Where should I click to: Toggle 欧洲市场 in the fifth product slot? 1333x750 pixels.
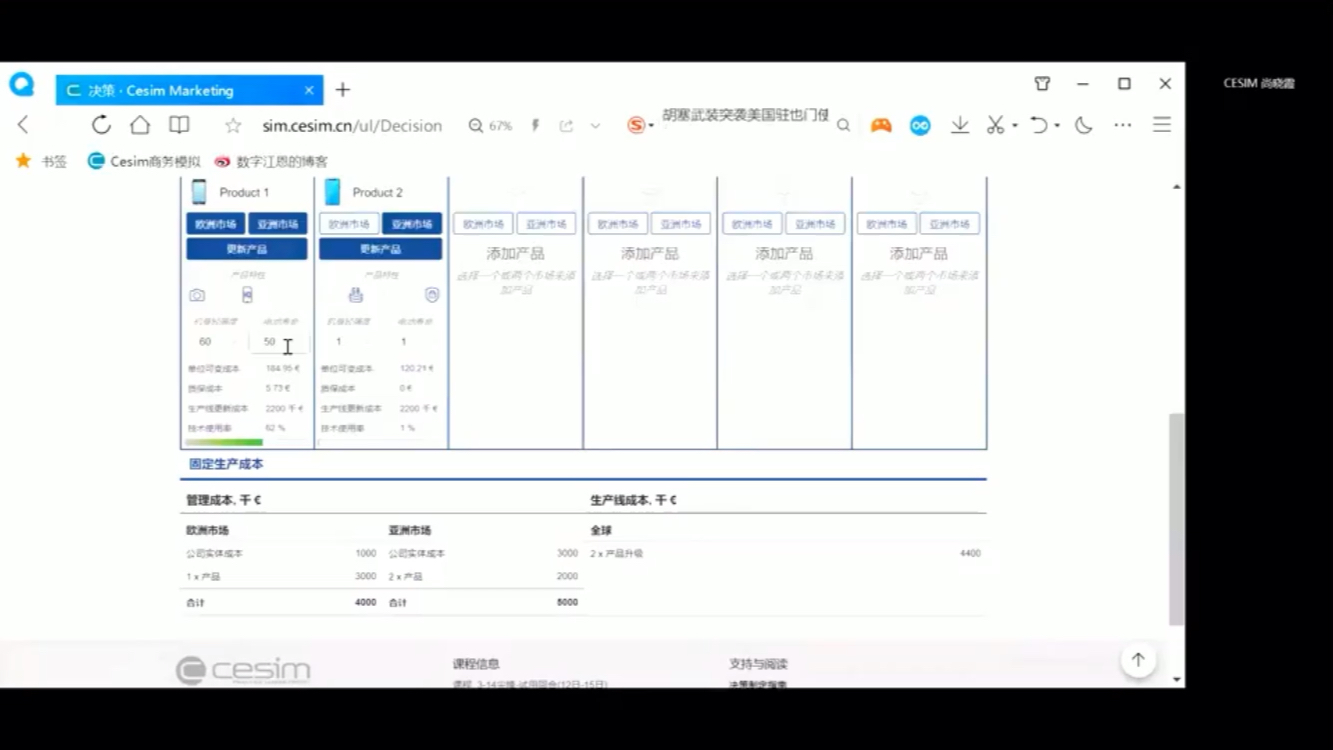tap(752, 224)
